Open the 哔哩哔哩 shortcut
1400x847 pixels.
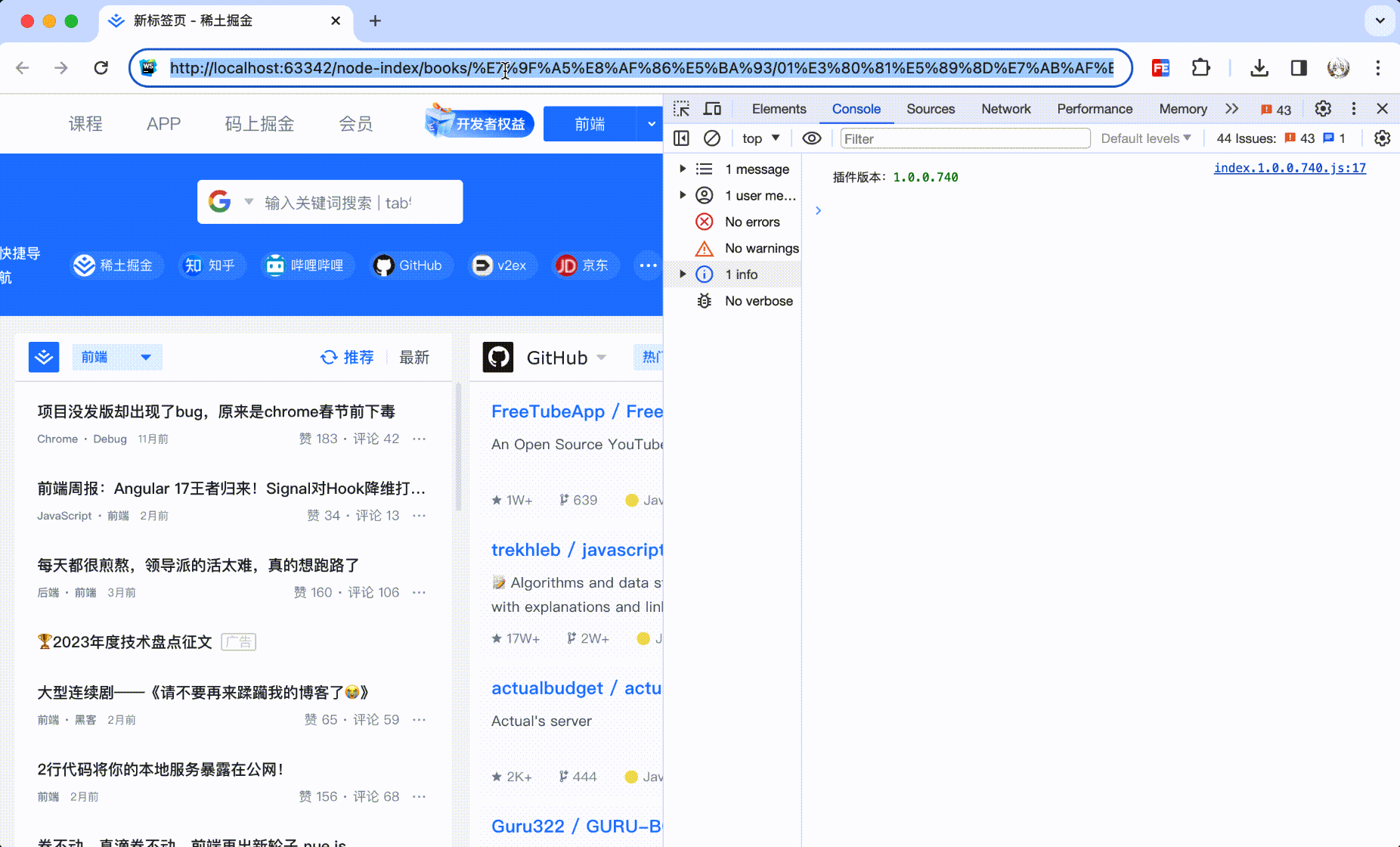(x=306, y=265)
